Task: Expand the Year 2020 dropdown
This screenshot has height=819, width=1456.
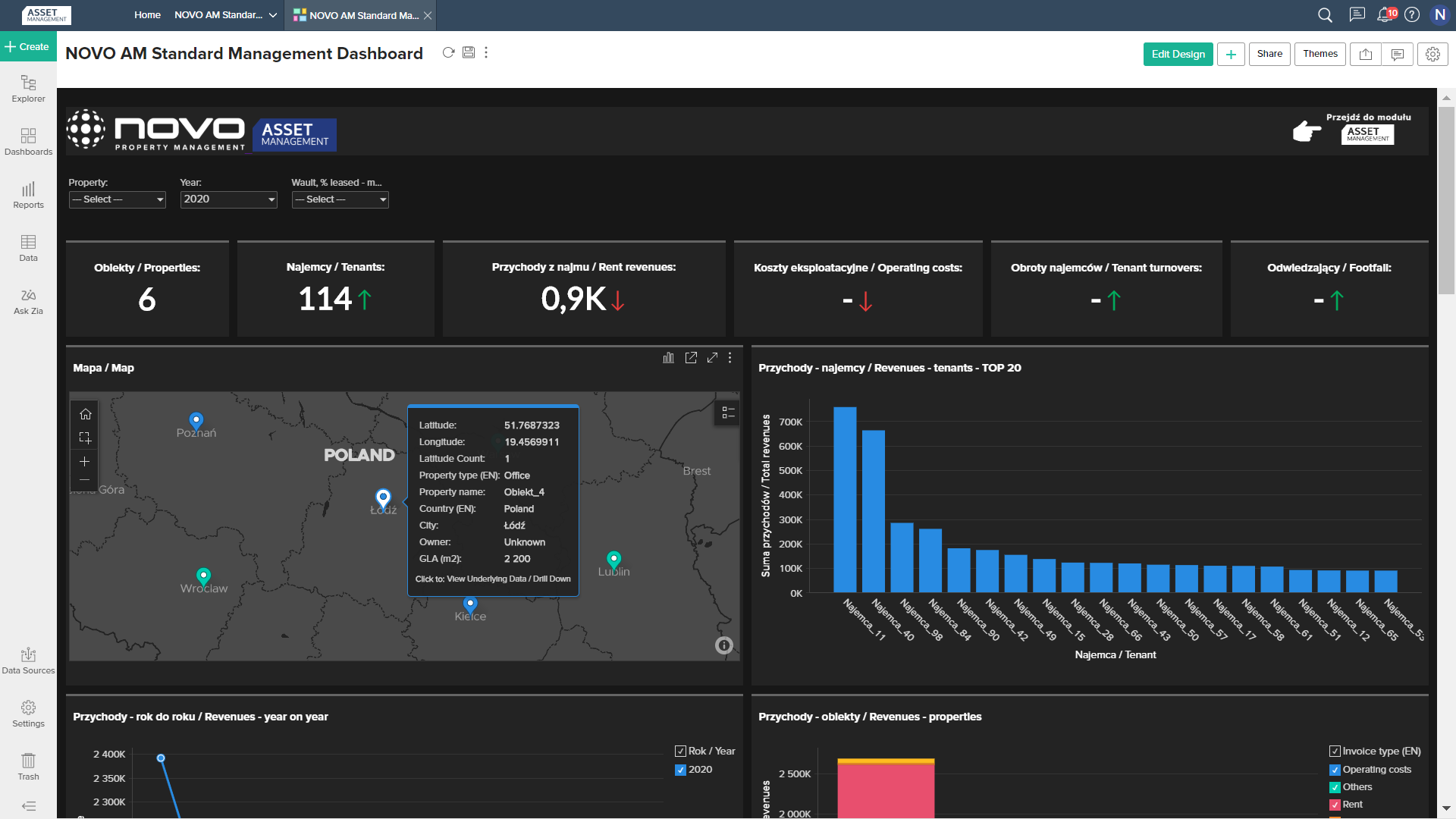Action: click(228, 199)
